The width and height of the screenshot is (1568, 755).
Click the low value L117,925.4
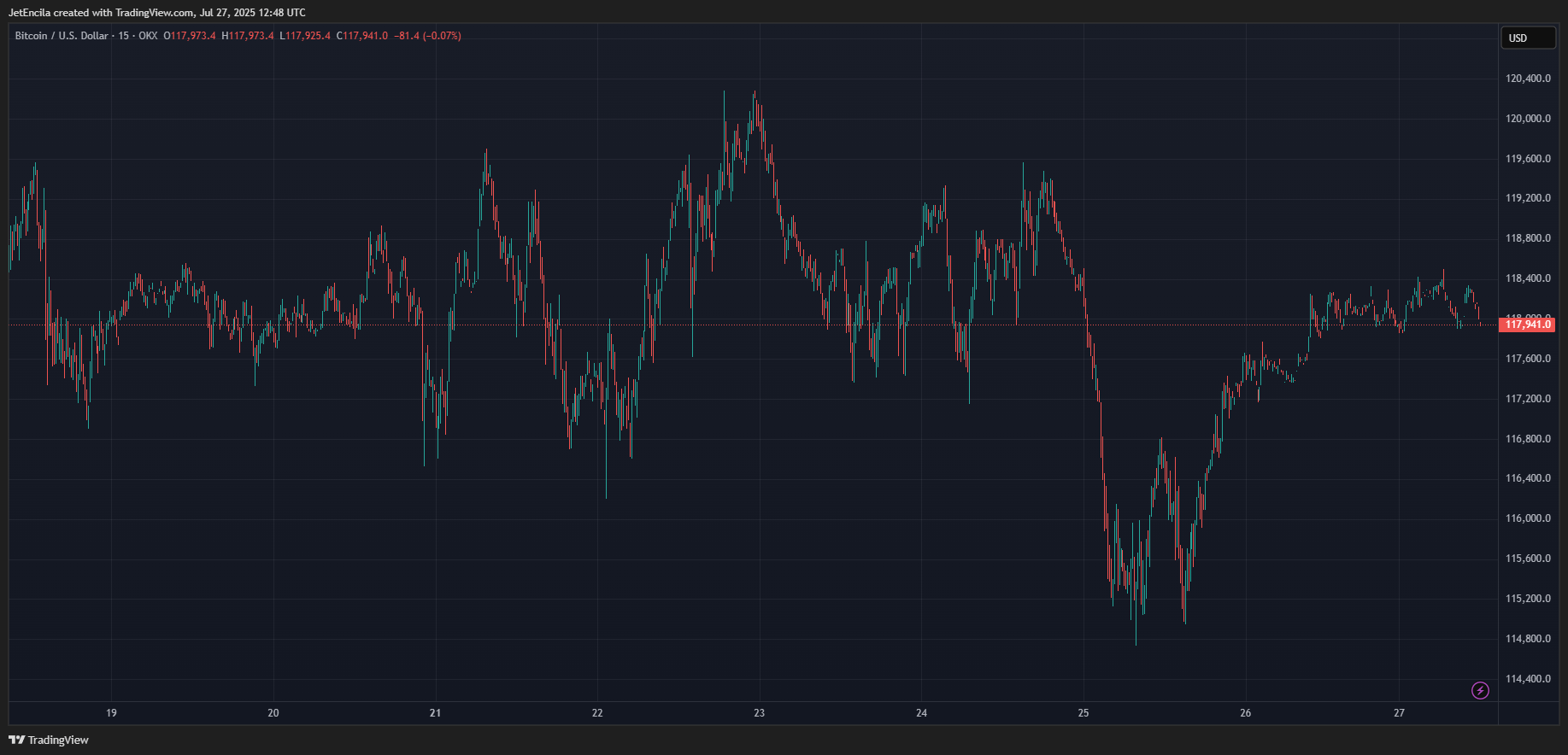click(305, 36)
